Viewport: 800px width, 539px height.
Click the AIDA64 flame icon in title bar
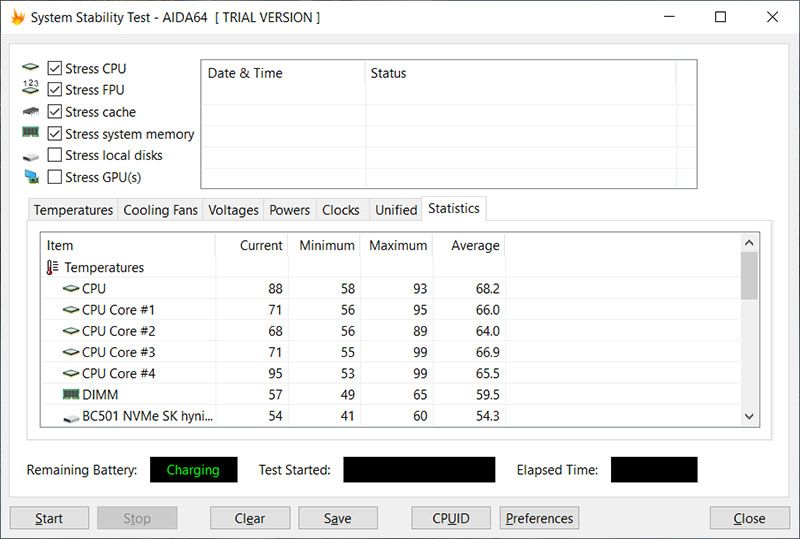18,17
